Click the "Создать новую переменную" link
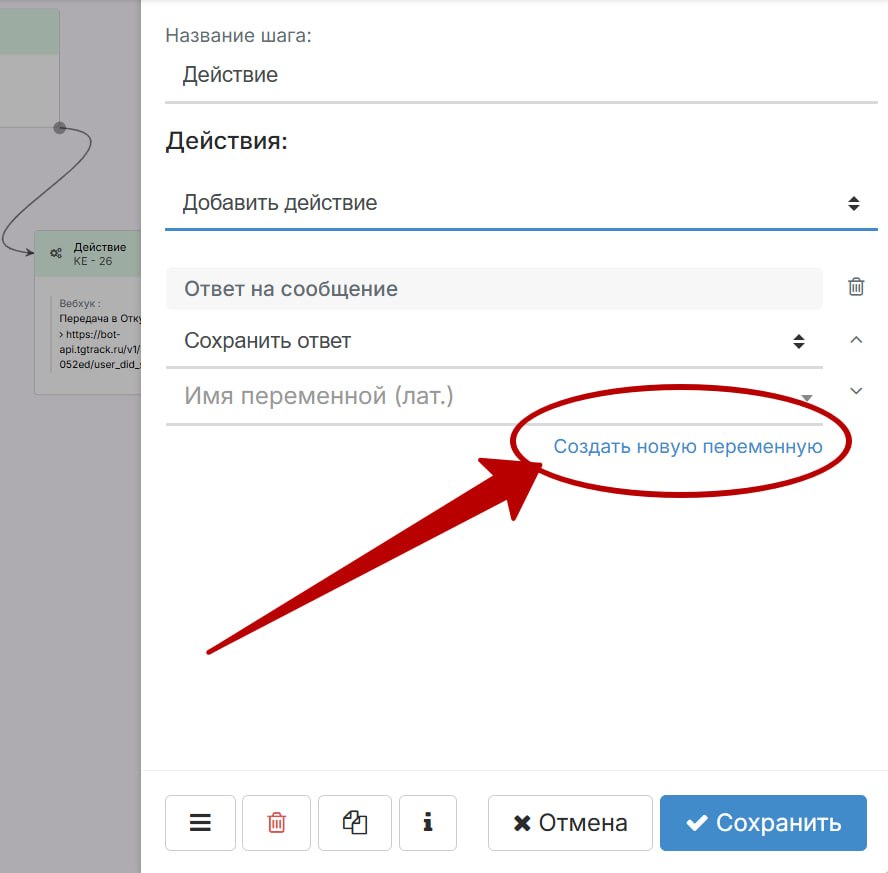This screenshot has height=873, width=888. [688, 447]
